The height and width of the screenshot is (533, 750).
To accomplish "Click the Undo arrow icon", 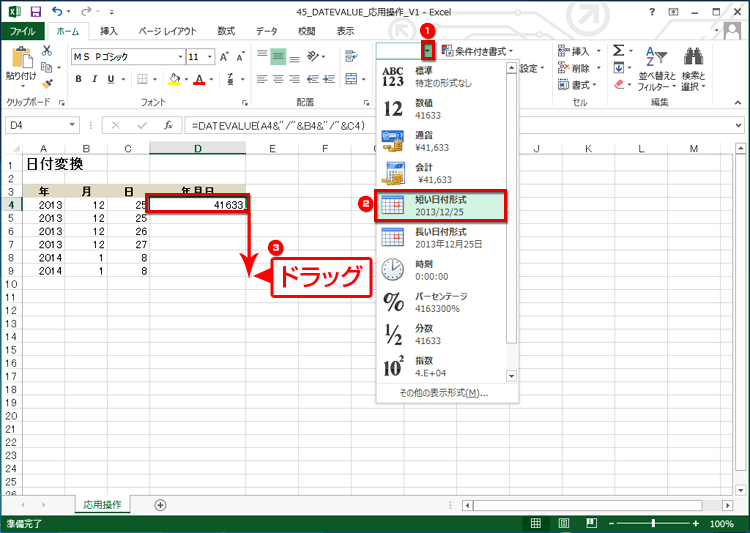I will click(57, 11).
